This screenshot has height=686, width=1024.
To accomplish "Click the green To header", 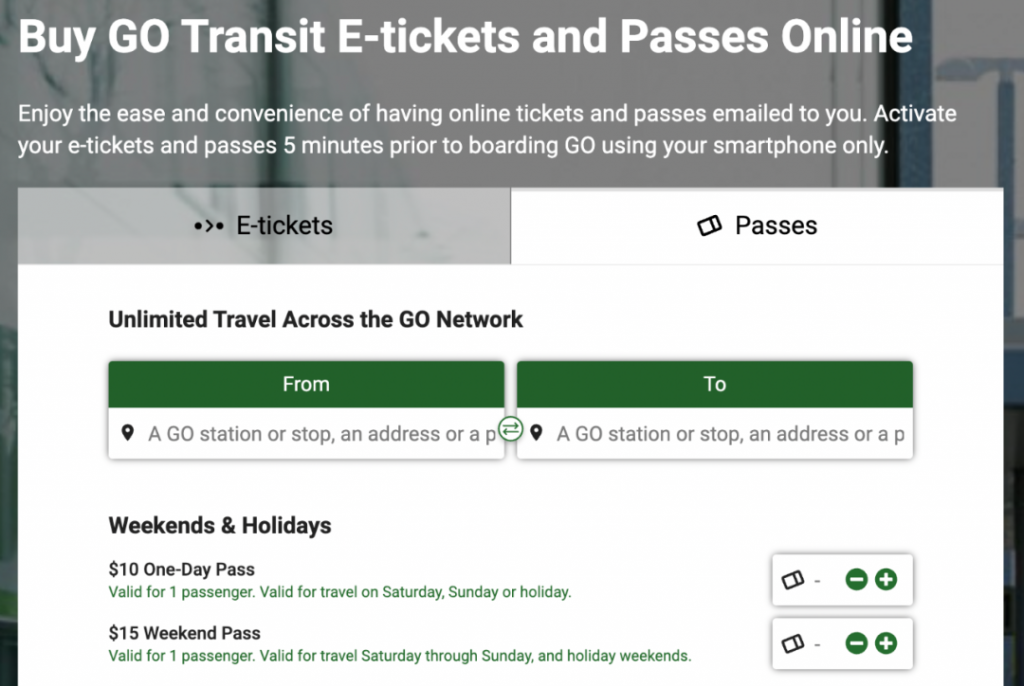I will 715,384.
